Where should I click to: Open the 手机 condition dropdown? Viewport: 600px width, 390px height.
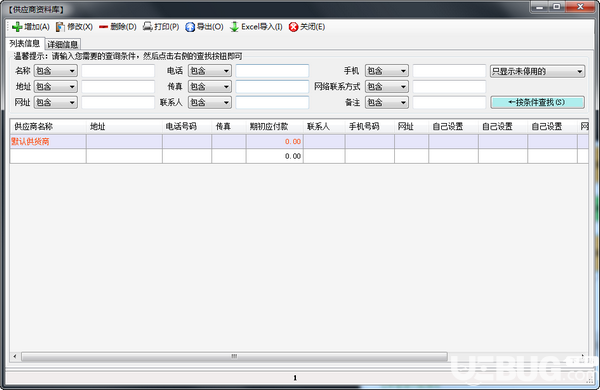(x=387, y=71)
